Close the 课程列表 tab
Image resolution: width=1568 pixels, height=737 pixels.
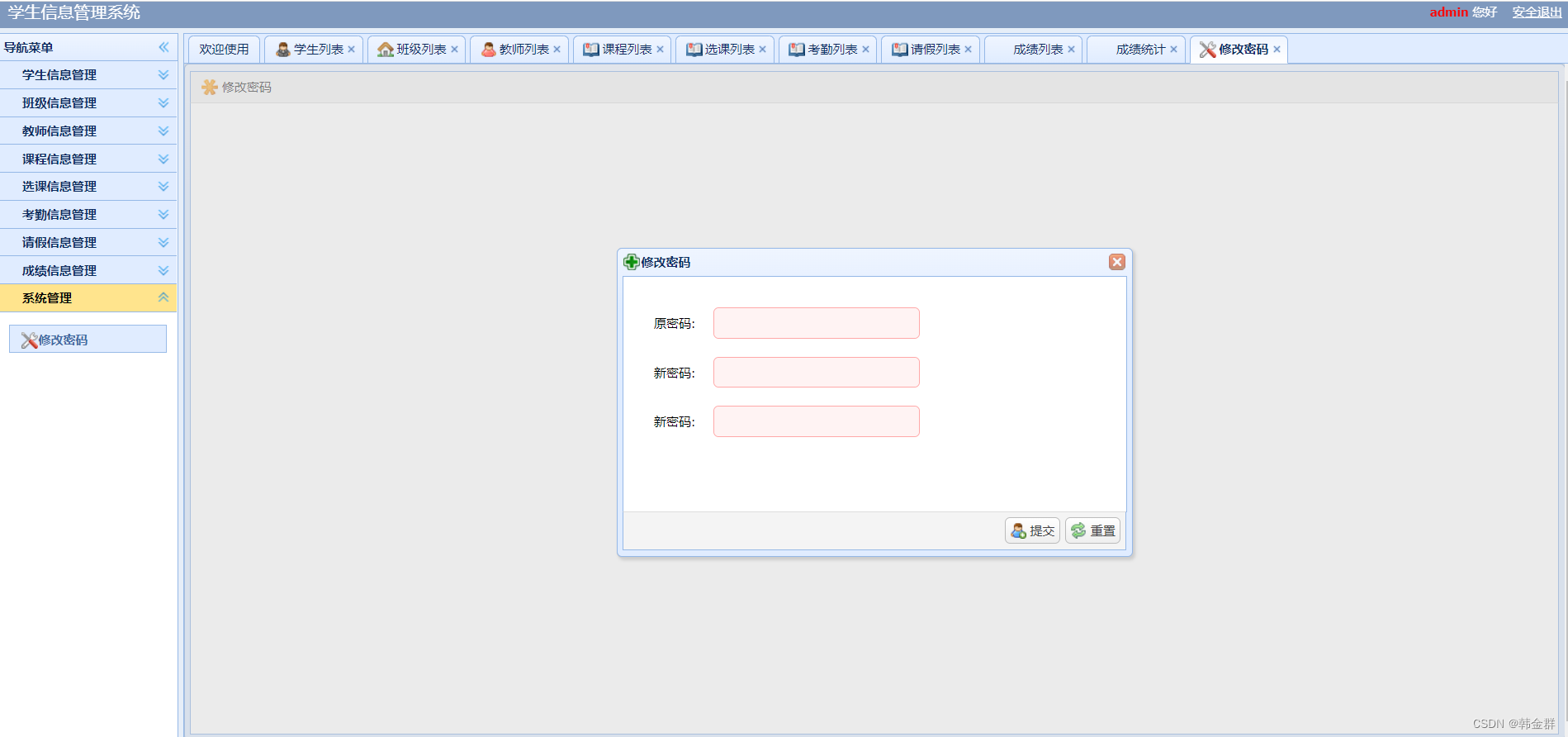(x=660, y=50)
